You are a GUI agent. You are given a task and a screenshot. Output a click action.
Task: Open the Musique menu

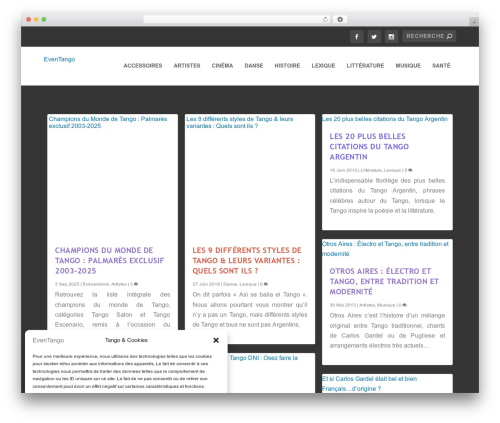click(x=408, y=66)
